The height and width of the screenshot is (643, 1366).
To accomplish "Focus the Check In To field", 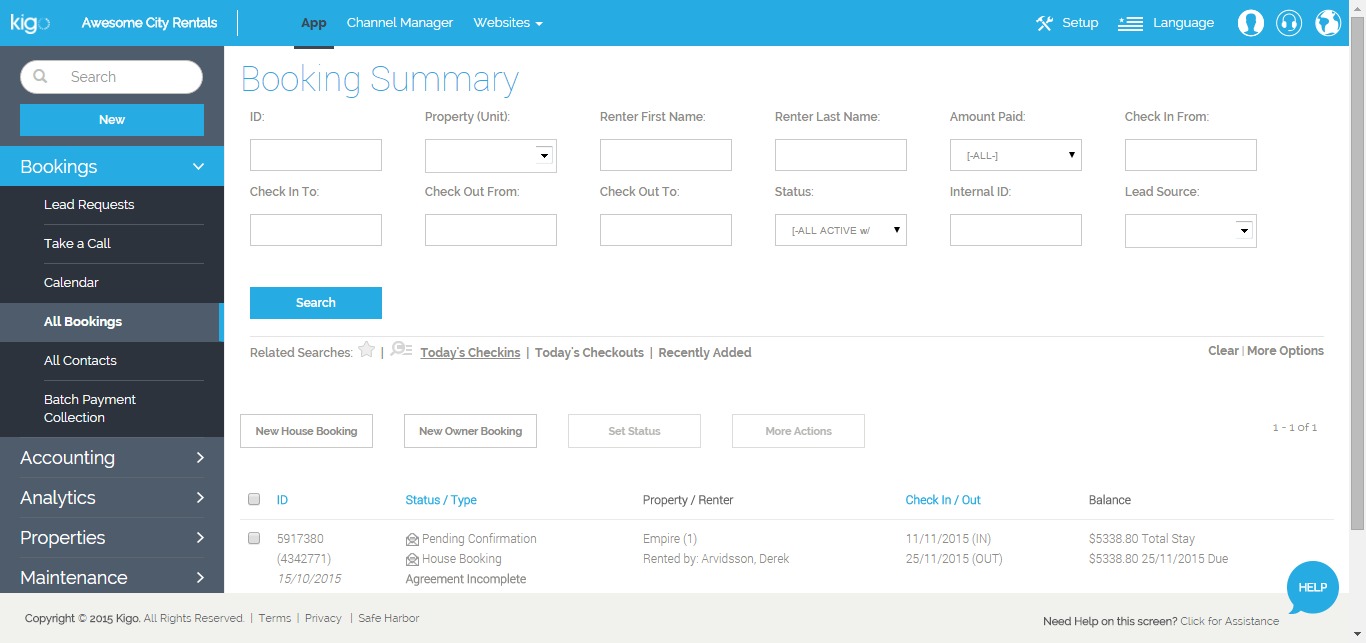I will click(316, 230).
